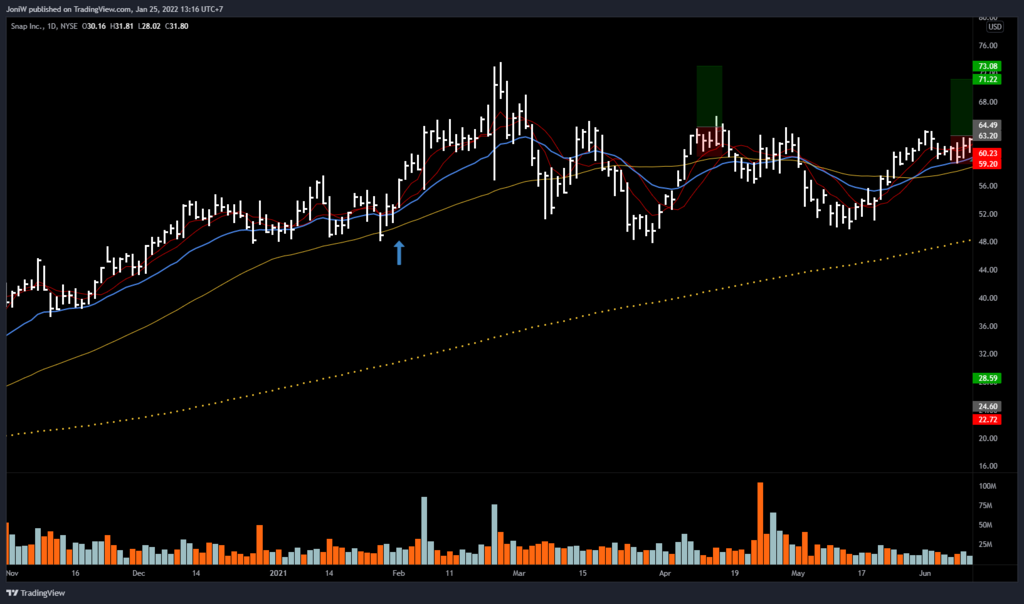Open the USD currency selector
Viewport: 1024px width, 604px height.
[994, 27]
